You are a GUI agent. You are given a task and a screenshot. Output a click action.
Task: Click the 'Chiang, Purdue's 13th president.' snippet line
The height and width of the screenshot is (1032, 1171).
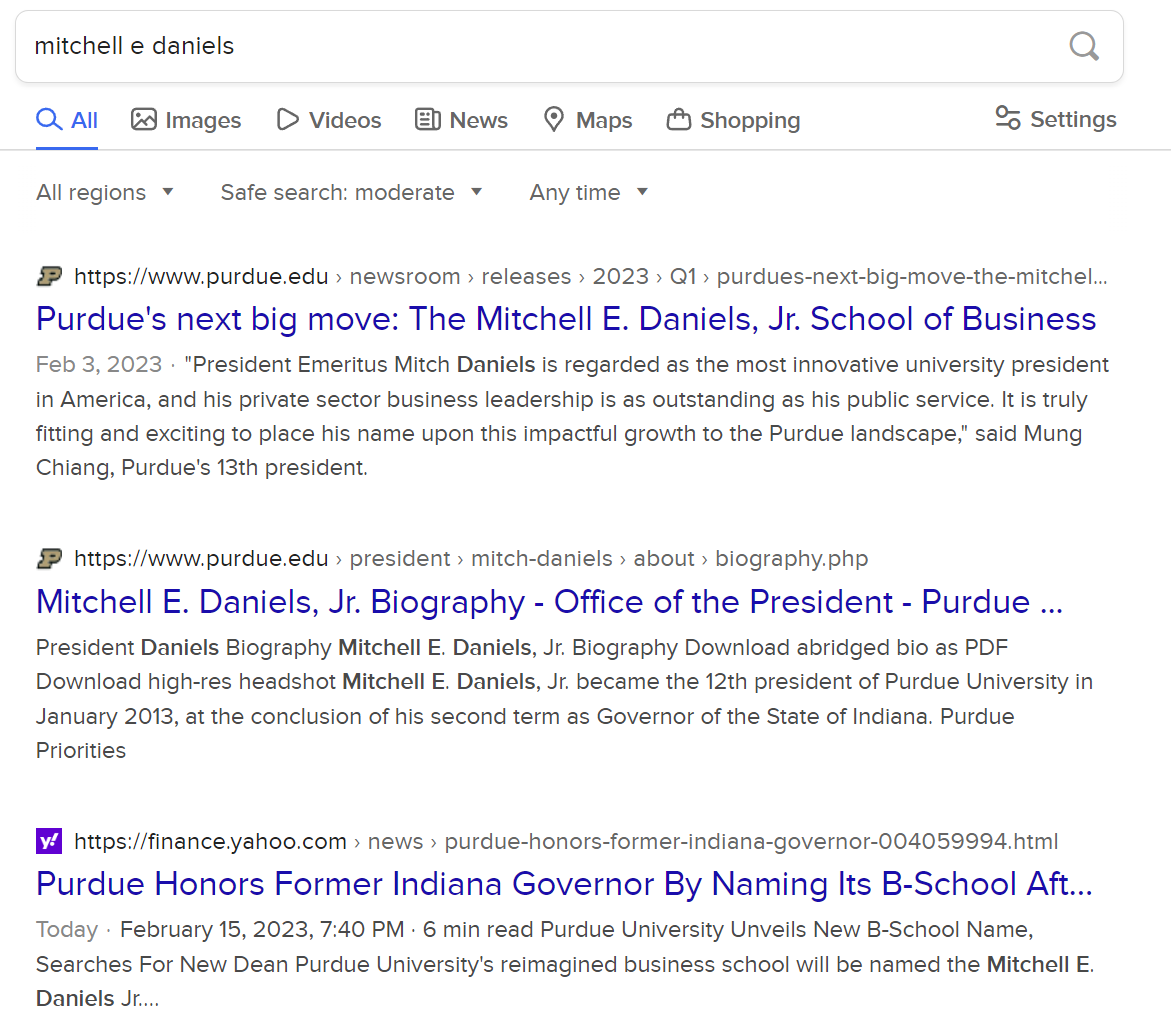coord(202,467)
